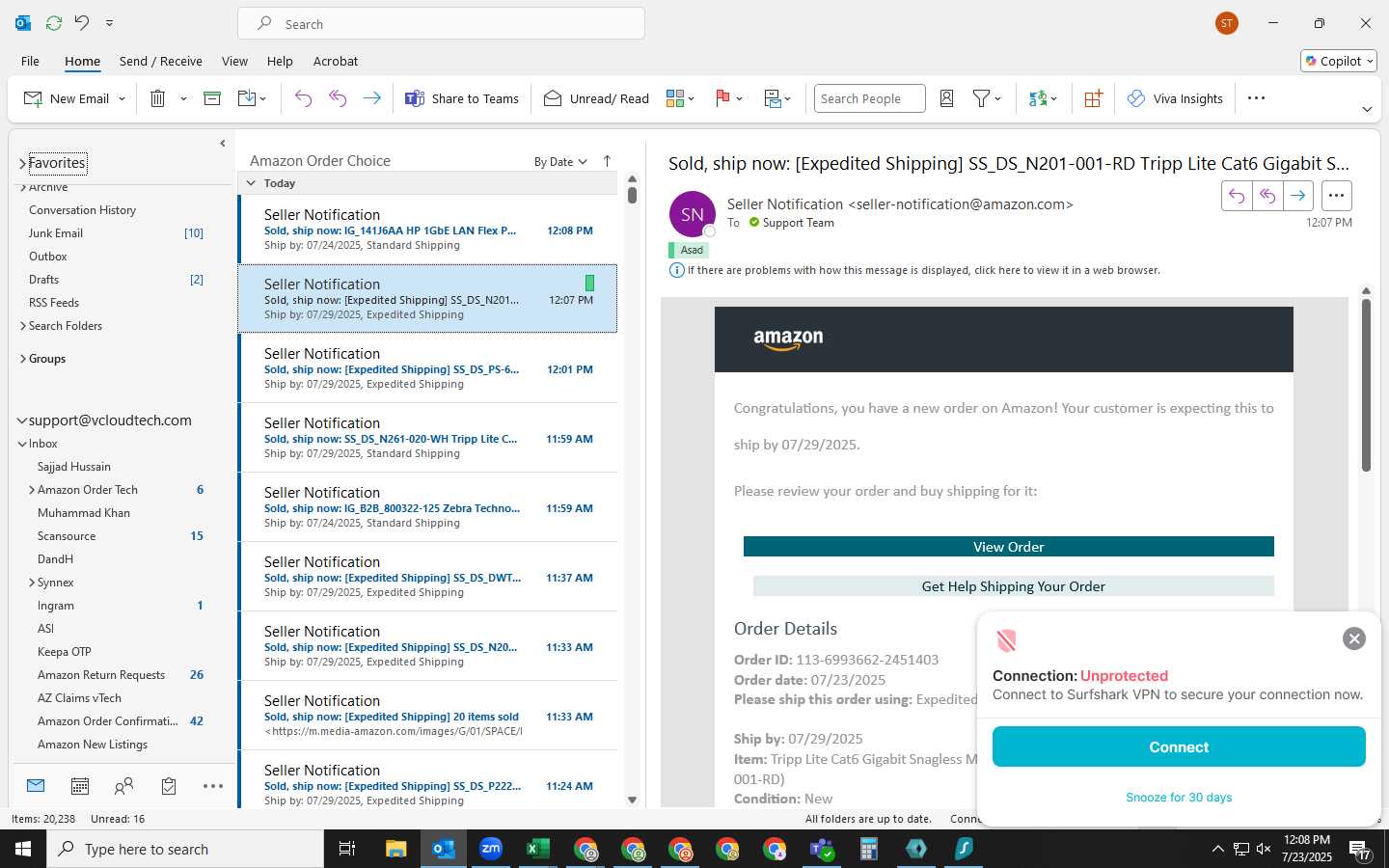The height and width of the screenshot is (868, 1389).
Task: Click the Undo icon in title bar
Action: [x=82, y=22]
